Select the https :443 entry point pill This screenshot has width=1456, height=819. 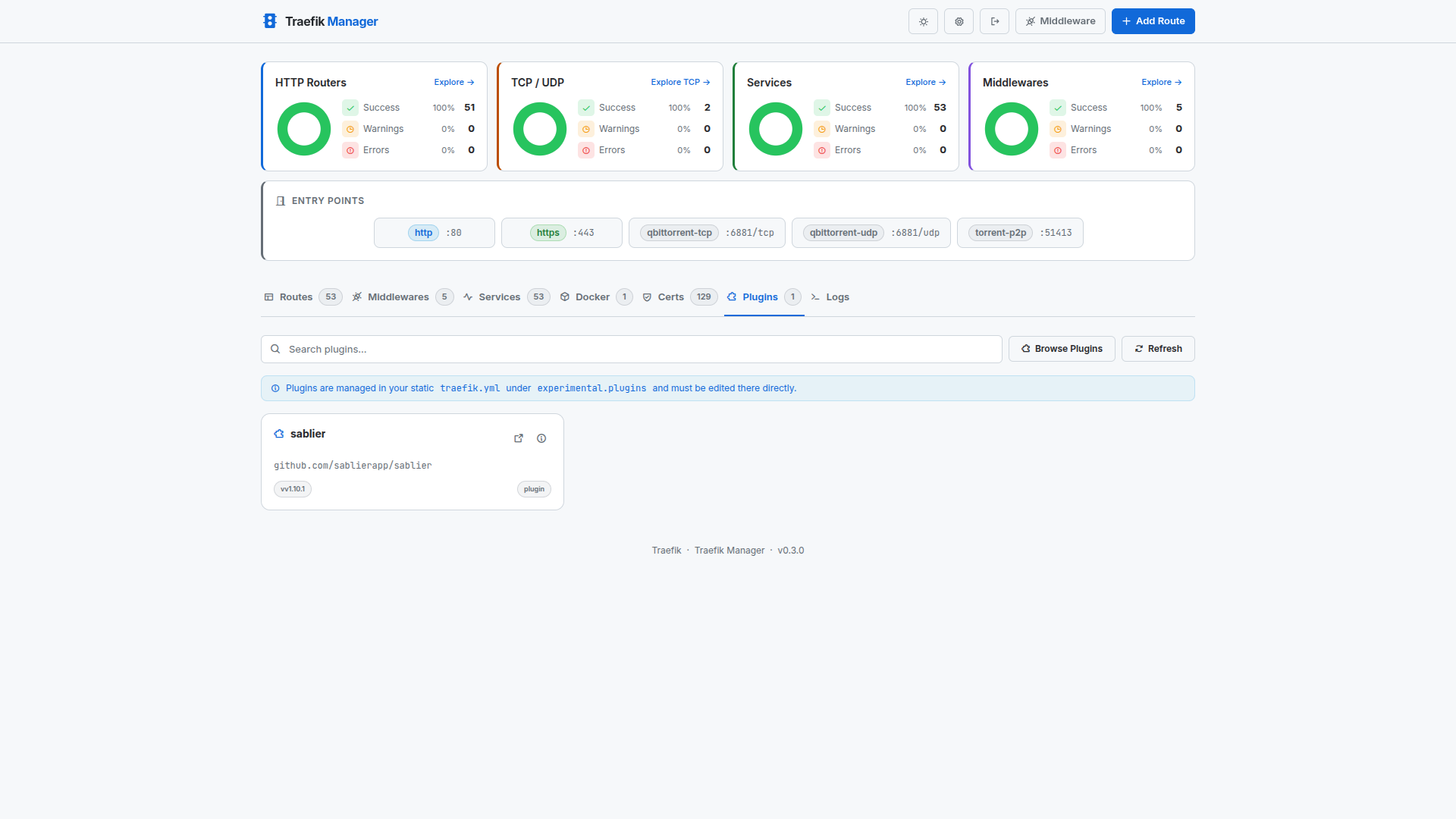point(561,233)
